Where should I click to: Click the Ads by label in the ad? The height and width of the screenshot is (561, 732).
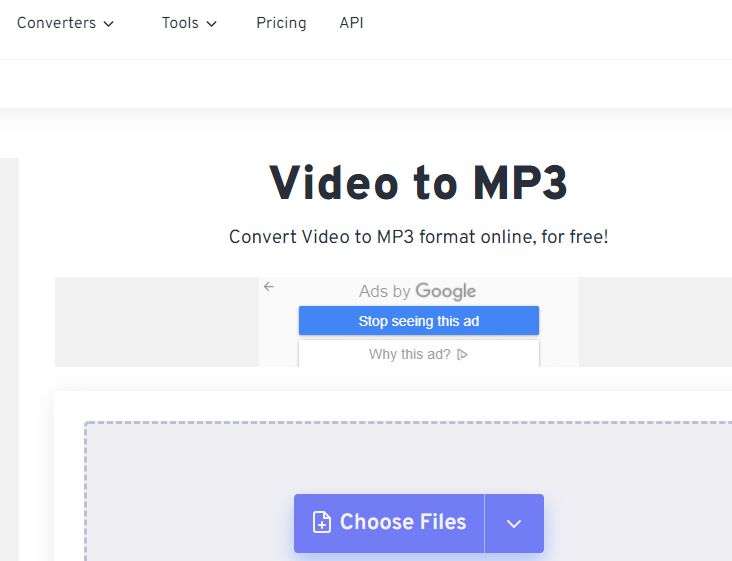point(385,292)
